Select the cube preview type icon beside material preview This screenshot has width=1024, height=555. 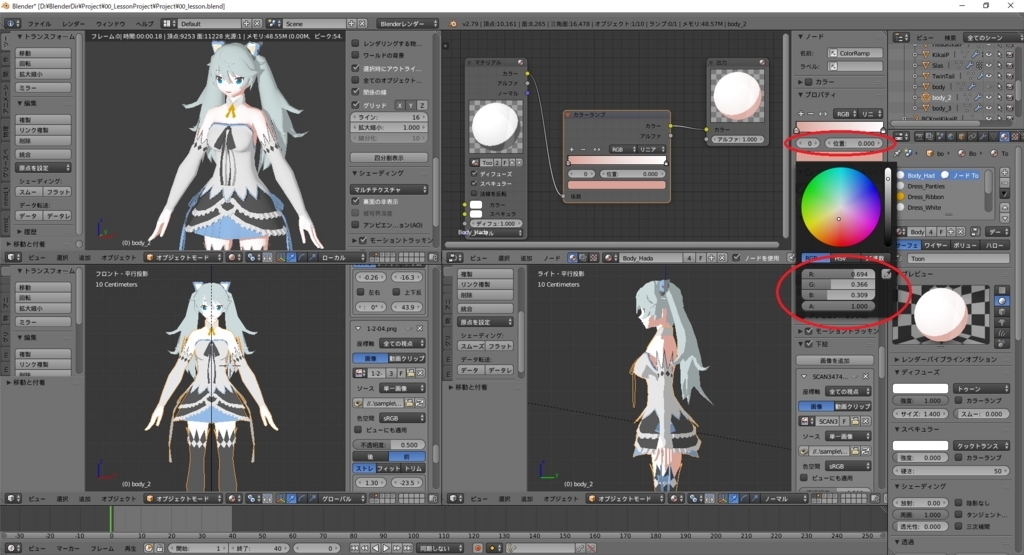pyautogui.click(x=1002, y=311)
